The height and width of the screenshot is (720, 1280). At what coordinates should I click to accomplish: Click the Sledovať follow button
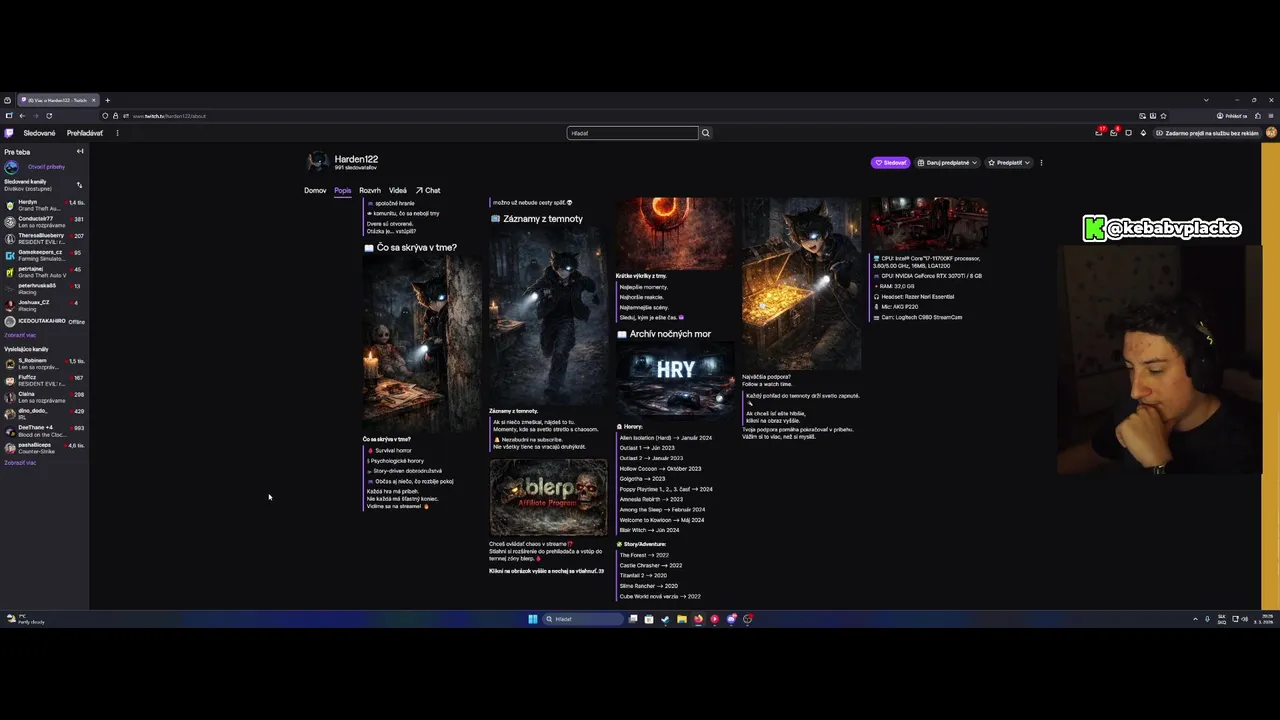(x=890, y=162)
